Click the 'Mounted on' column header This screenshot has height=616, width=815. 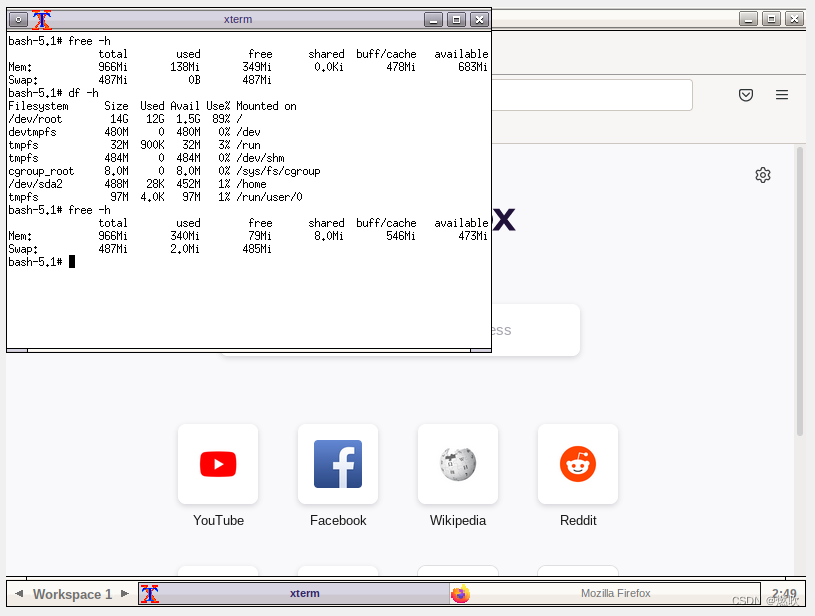coord(266,106)
